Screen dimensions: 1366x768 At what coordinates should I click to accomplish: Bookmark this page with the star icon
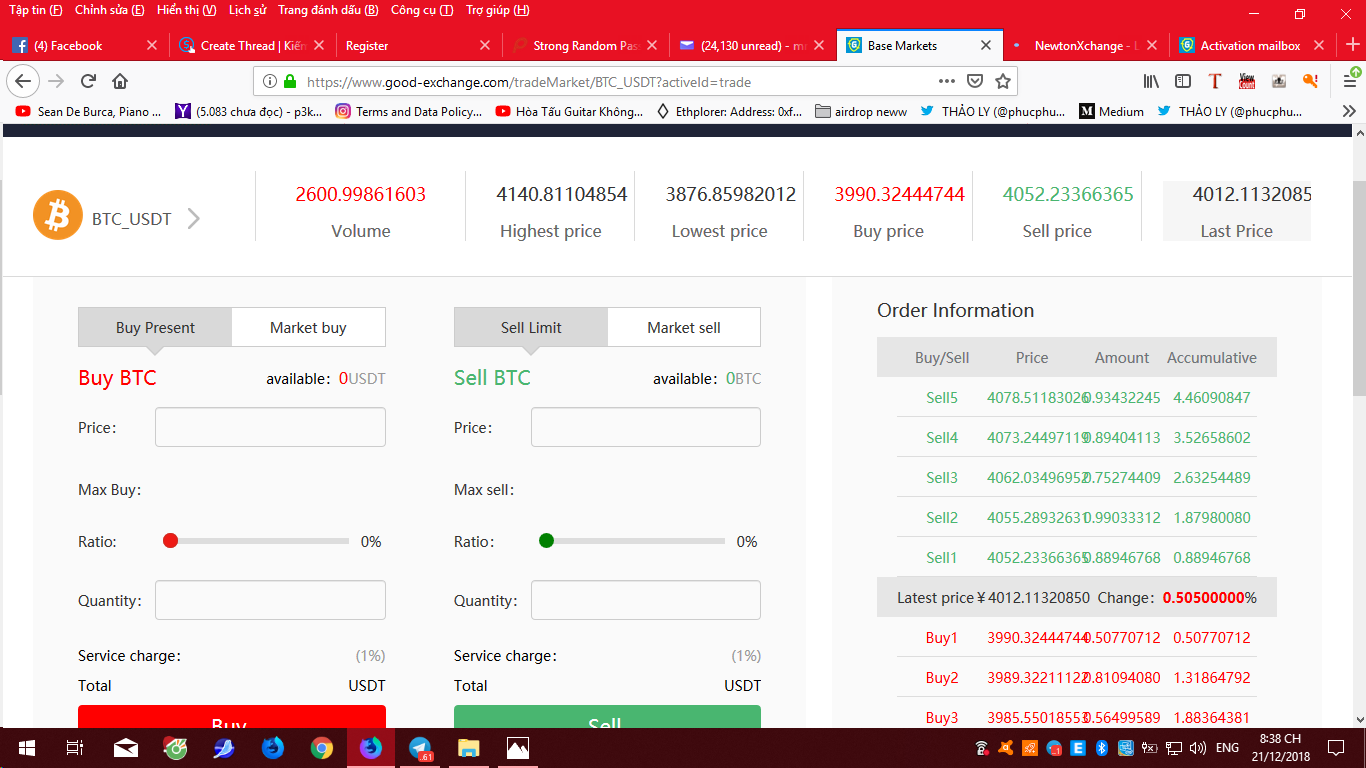[x=1003, y=81]
